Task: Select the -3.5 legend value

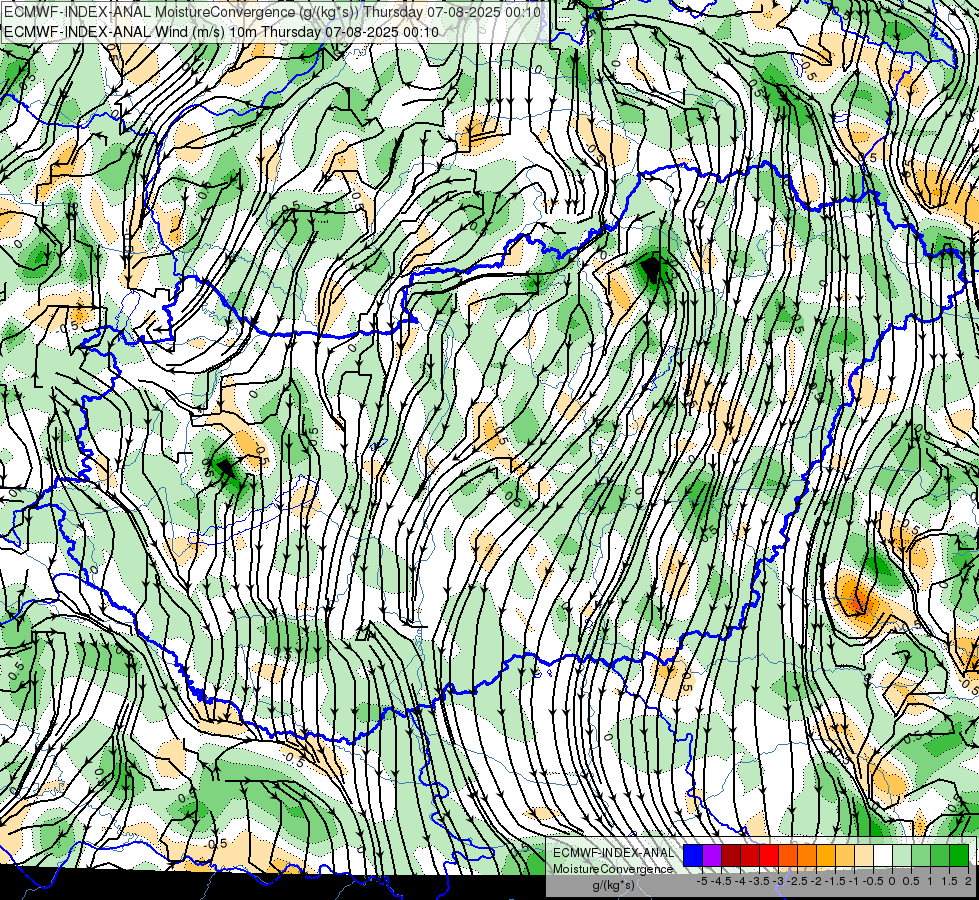Action: point(759,881)
